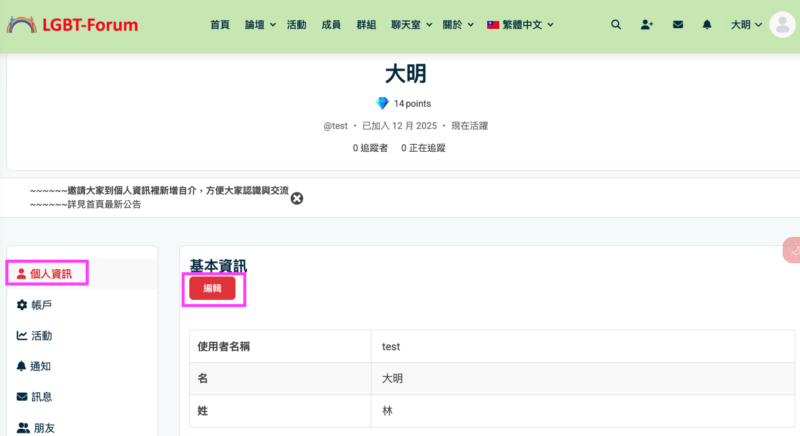Select 帳戶 in the profile sidebar

coord(41,305)
